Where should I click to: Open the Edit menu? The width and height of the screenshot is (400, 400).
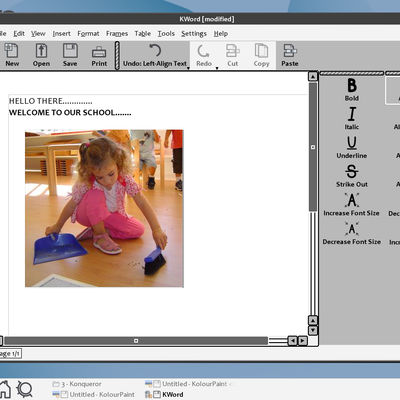pos(19,34)
